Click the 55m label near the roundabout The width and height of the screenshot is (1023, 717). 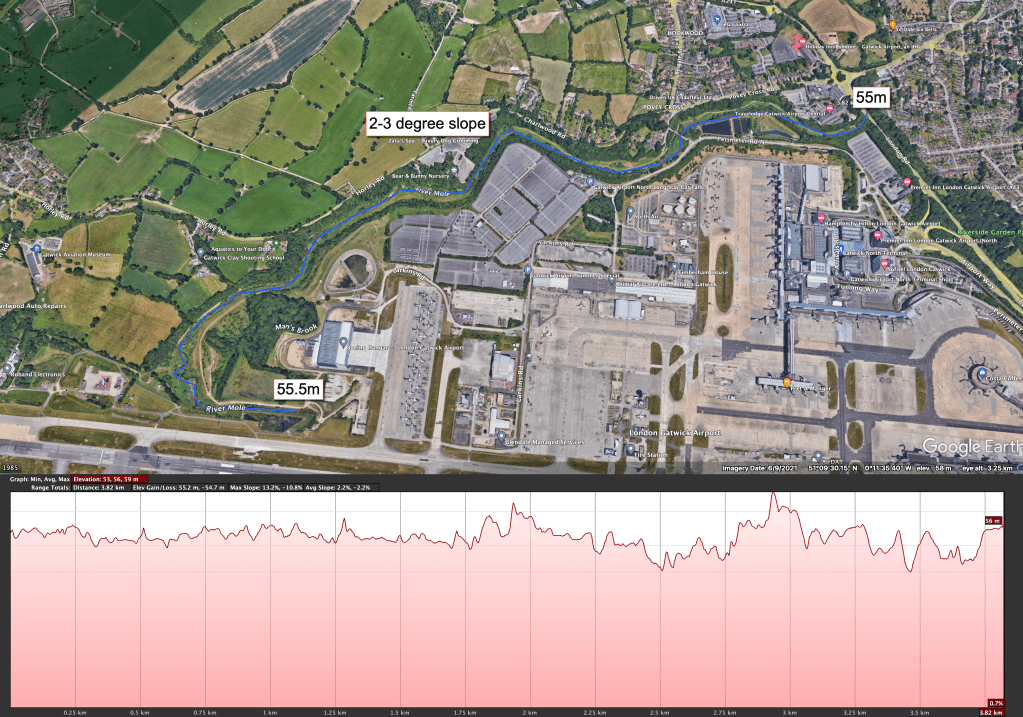pyautogui.click(x=870, y=98)
